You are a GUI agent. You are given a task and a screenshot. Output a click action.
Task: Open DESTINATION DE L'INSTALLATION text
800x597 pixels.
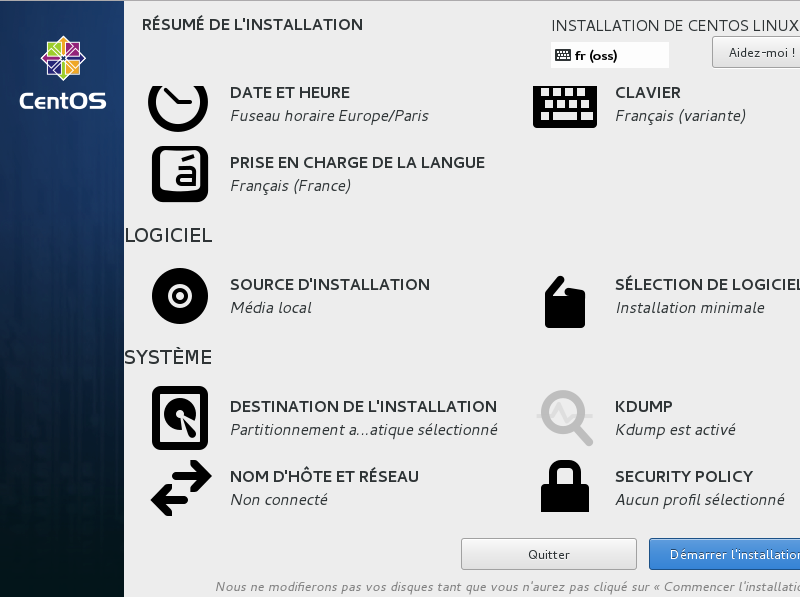coord(363,407)
